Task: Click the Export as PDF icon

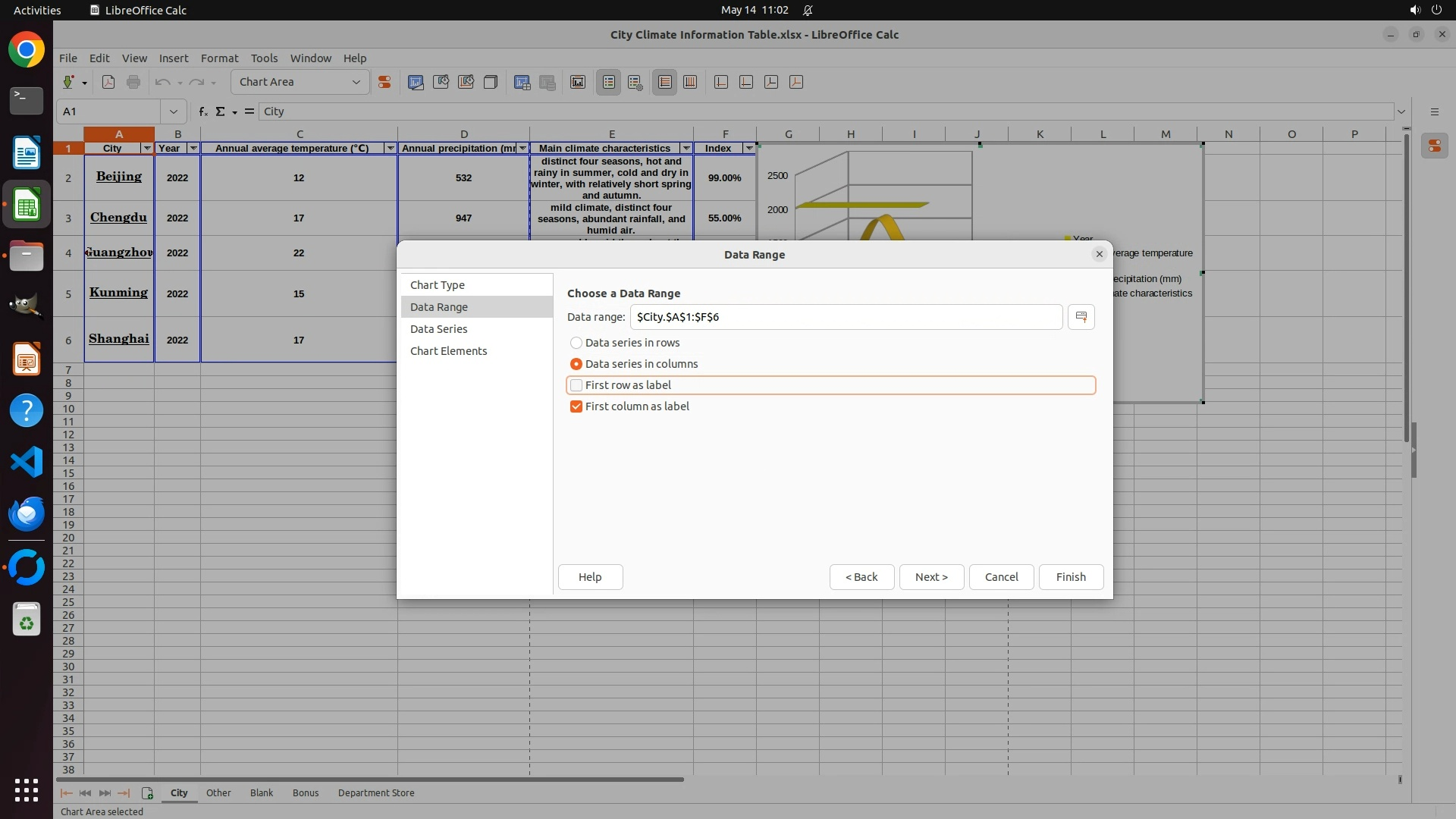Action: 108,82
